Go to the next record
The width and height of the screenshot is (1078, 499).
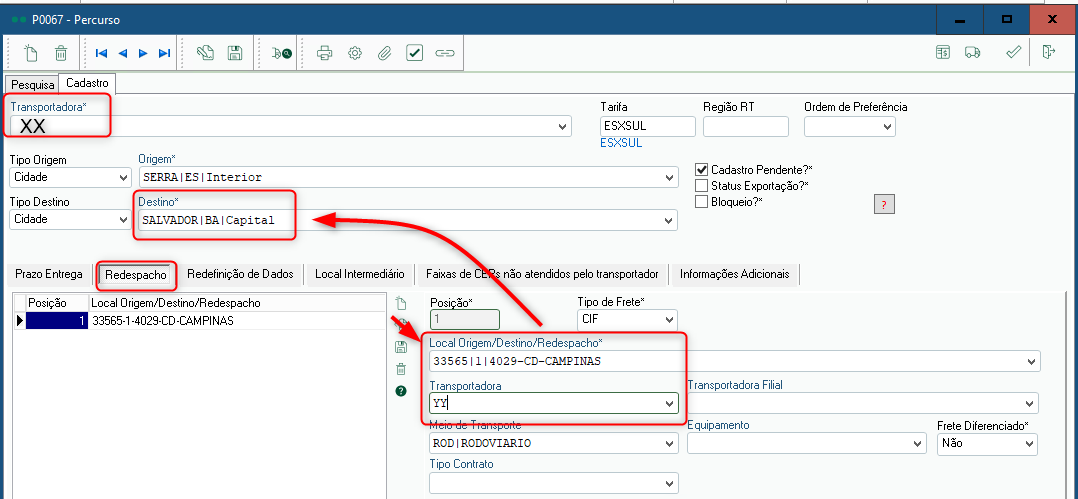pyautogui.click(x=144, y=53)
